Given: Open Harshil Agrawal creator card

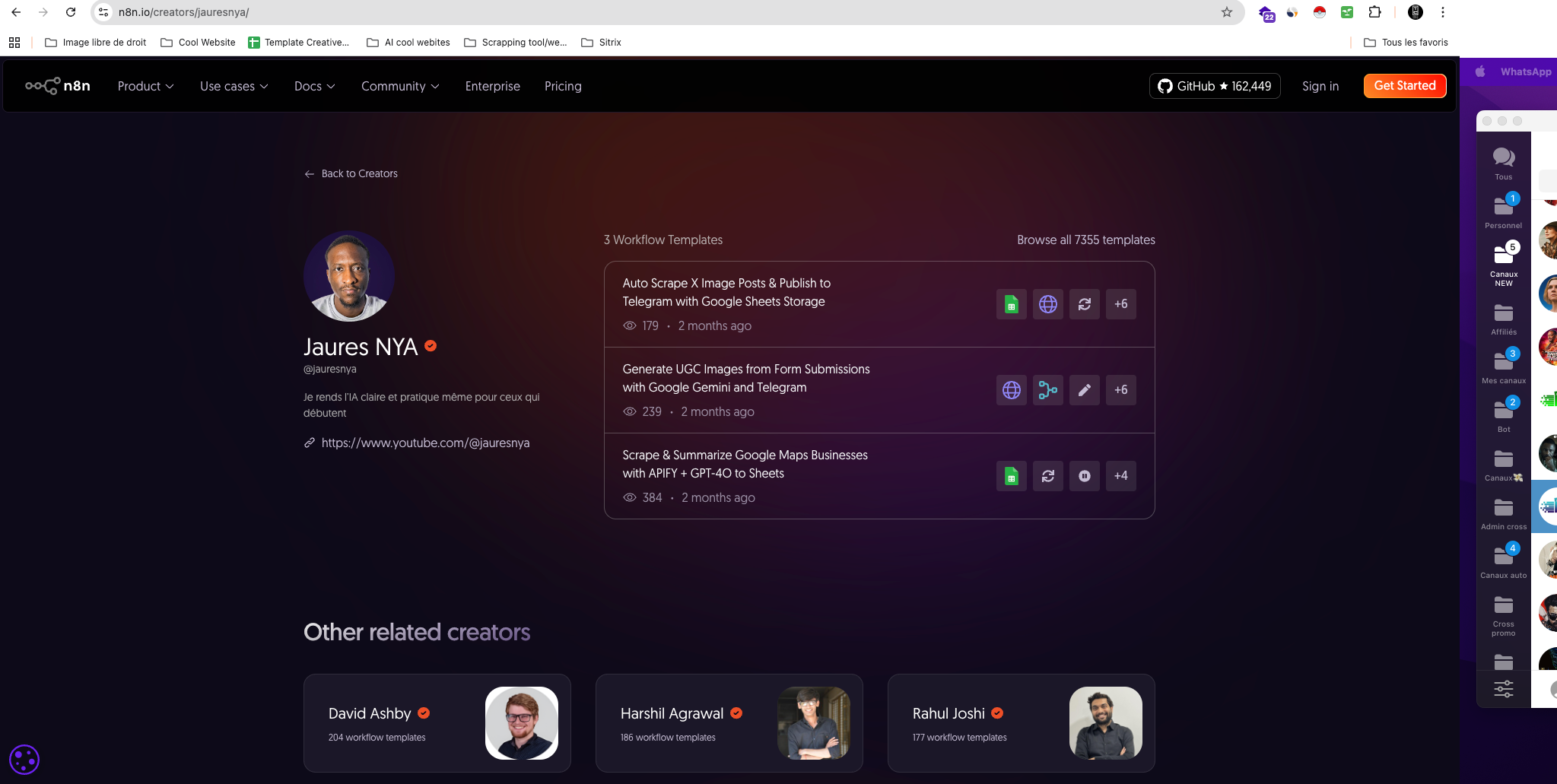Looking at the screenshot, I should [729, 723].
